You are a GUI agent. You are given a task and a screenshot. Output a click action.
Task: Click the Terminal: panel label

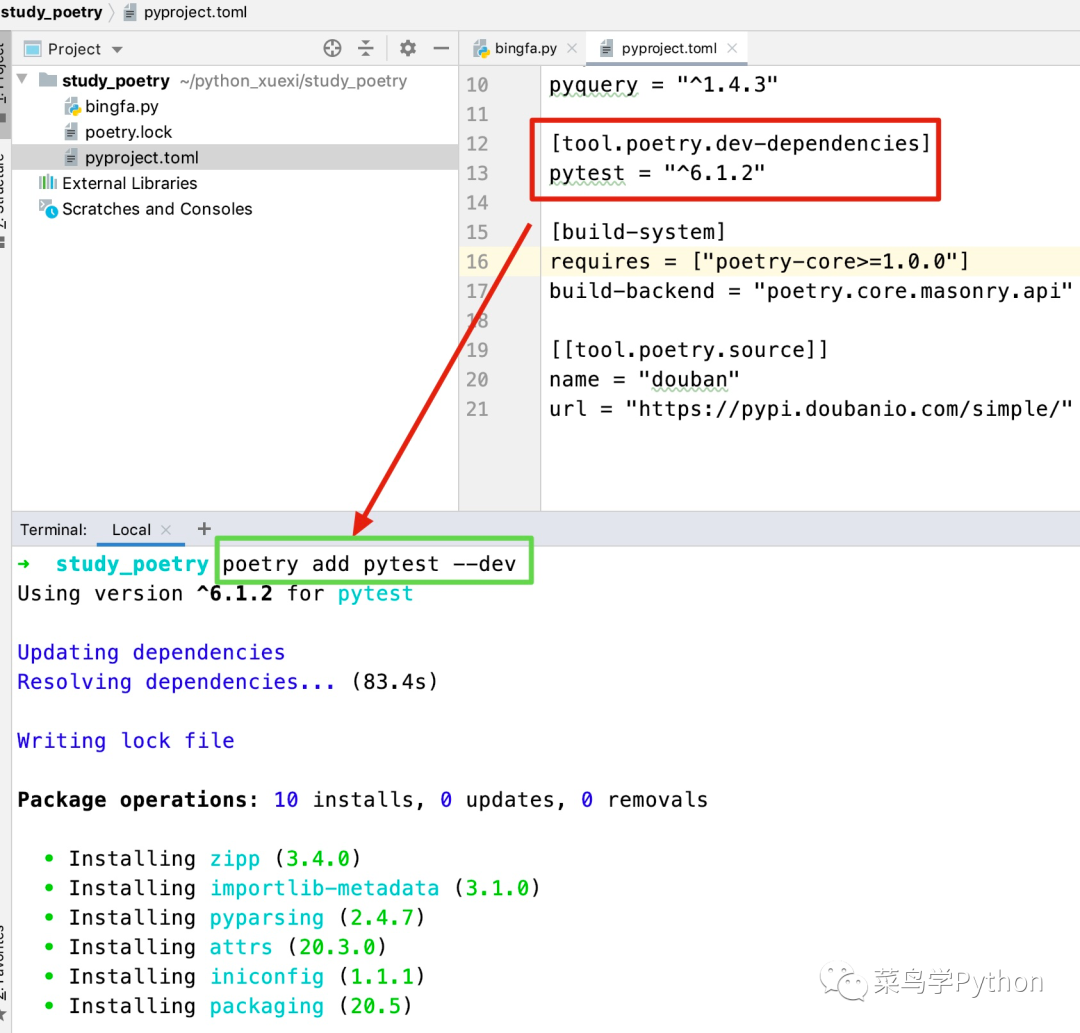[53, 530]
